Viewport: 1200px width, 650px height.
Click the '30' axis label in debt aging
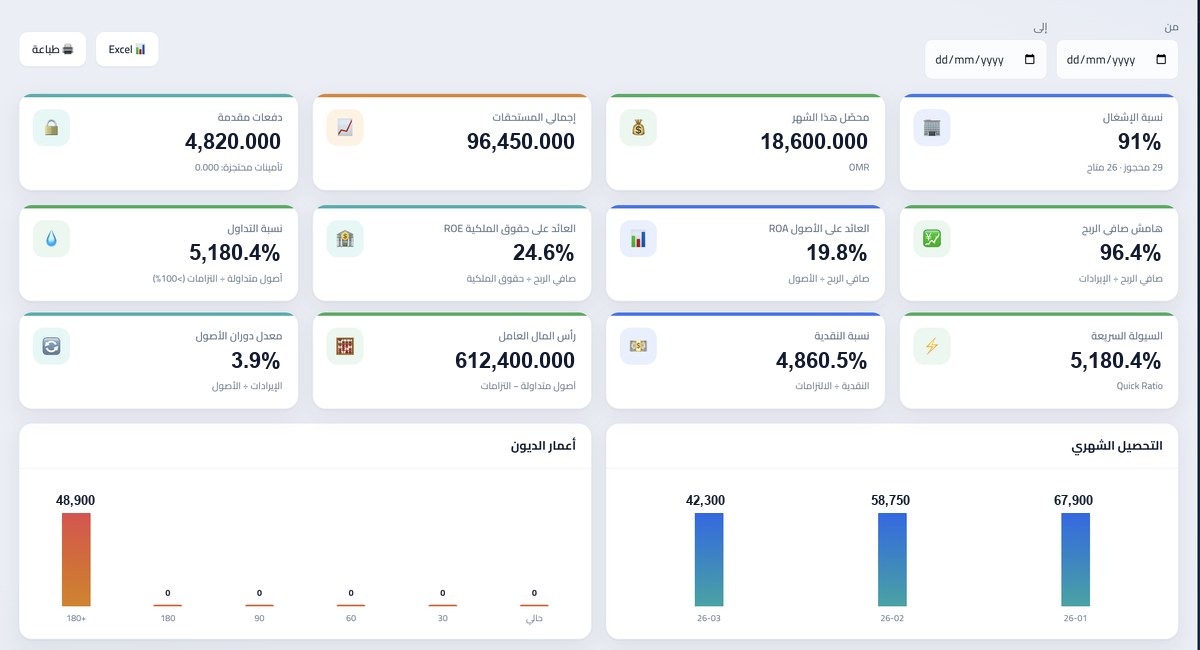pyautogui.click(x=443, y=618)
